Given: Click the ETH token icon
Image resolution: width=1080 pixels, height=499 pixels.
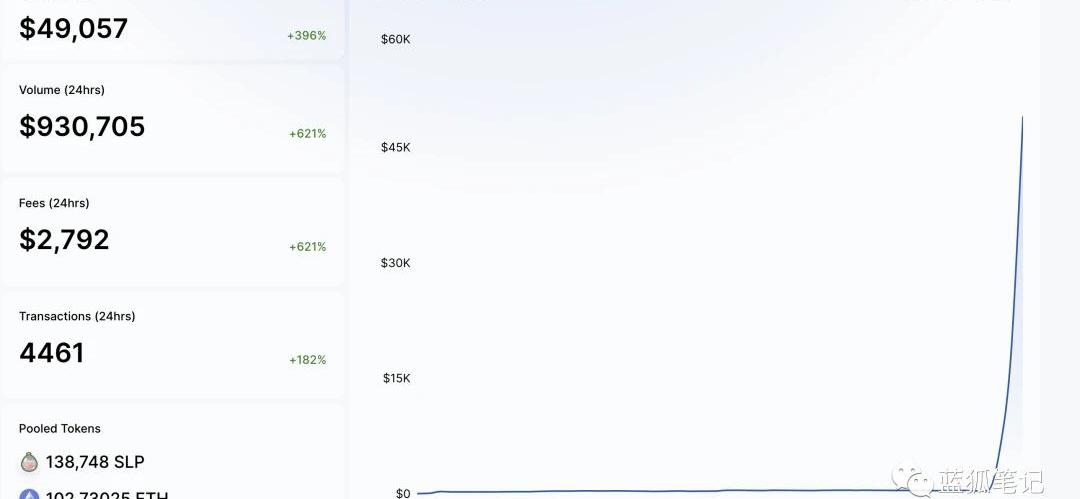Looking at the screenshot, I should click(29, 493).
